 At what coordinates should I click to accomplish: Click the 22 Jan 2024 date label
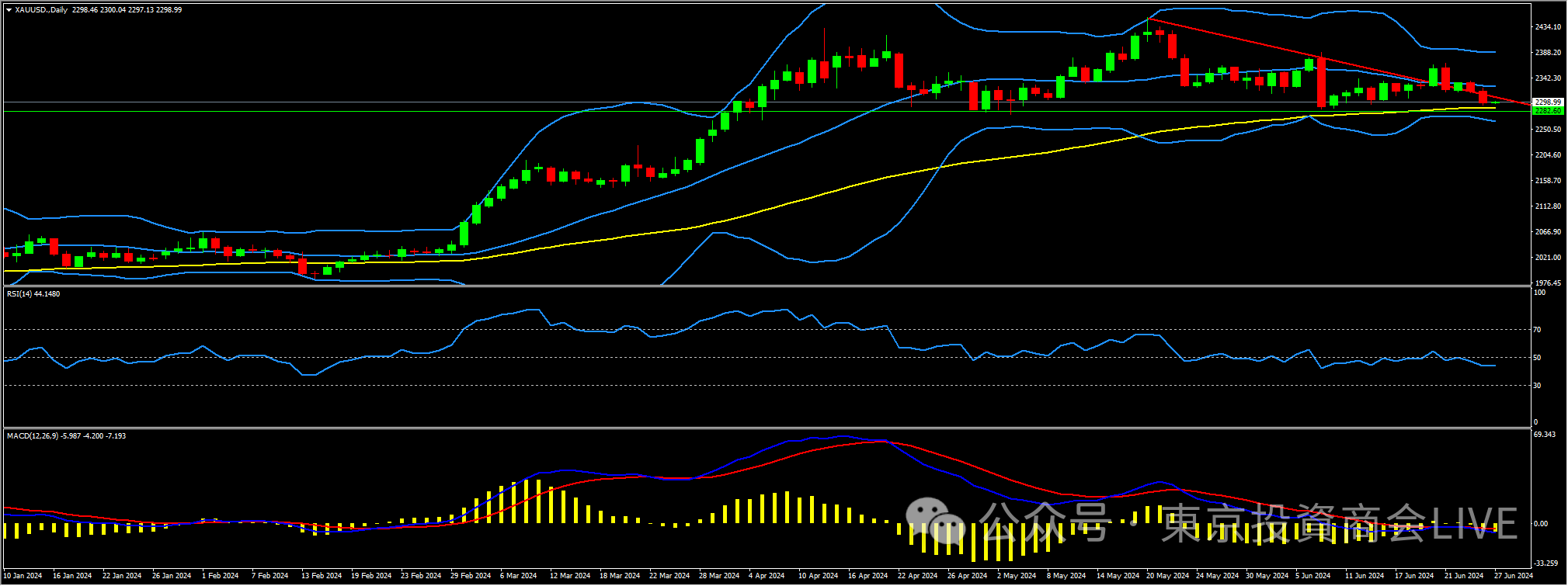point(122,576)
